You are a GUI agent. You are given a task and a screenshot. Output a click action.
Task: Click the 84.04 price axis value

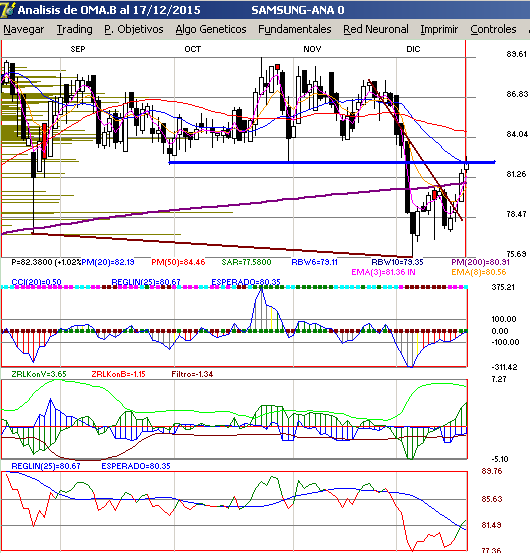[x=517, y=134]
